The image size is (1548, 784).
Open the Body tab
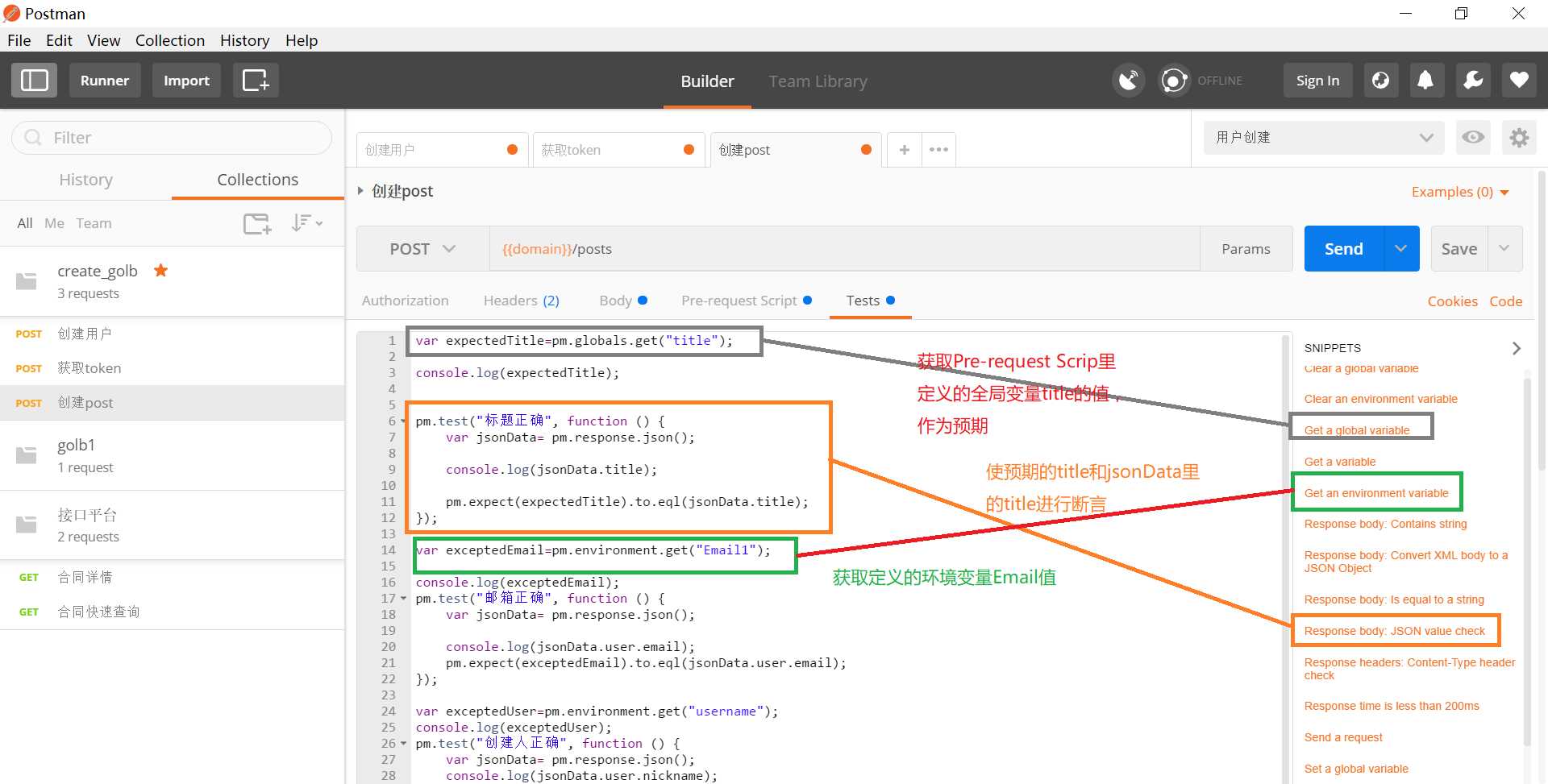(x=622, y=301)
